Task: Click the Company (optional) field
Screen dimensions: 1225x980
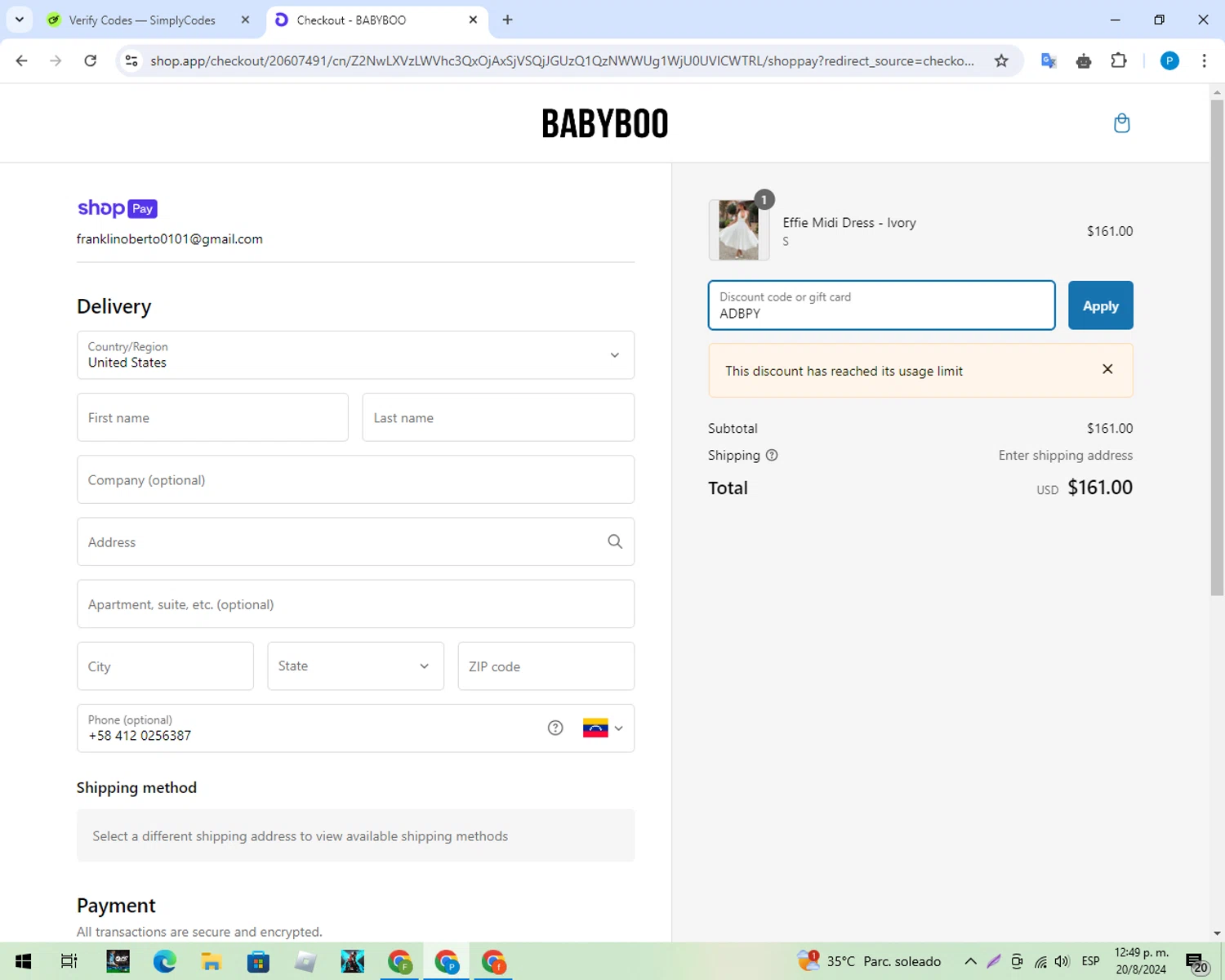Action: tap(355, 479)
